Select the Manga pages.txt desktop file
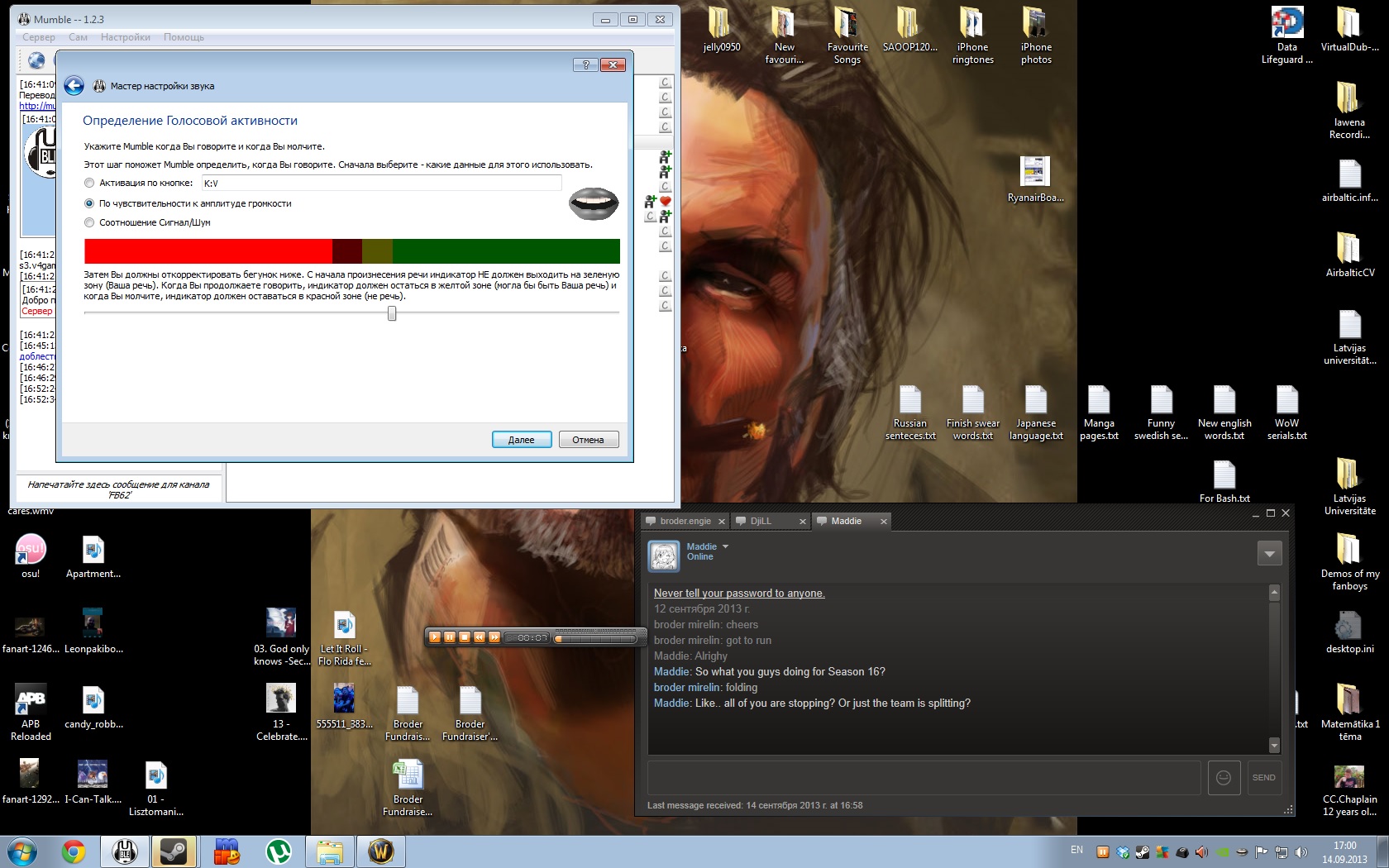Screen dimensions: 1389x868 pos(1099,413)
